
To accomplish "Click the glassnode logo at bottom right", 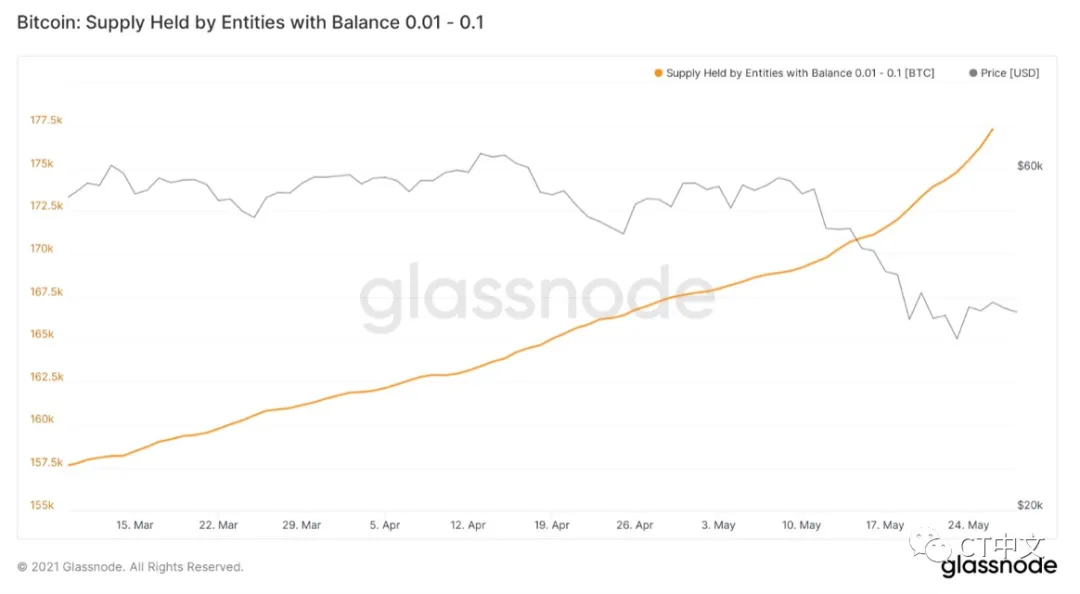I will point(997,566).
